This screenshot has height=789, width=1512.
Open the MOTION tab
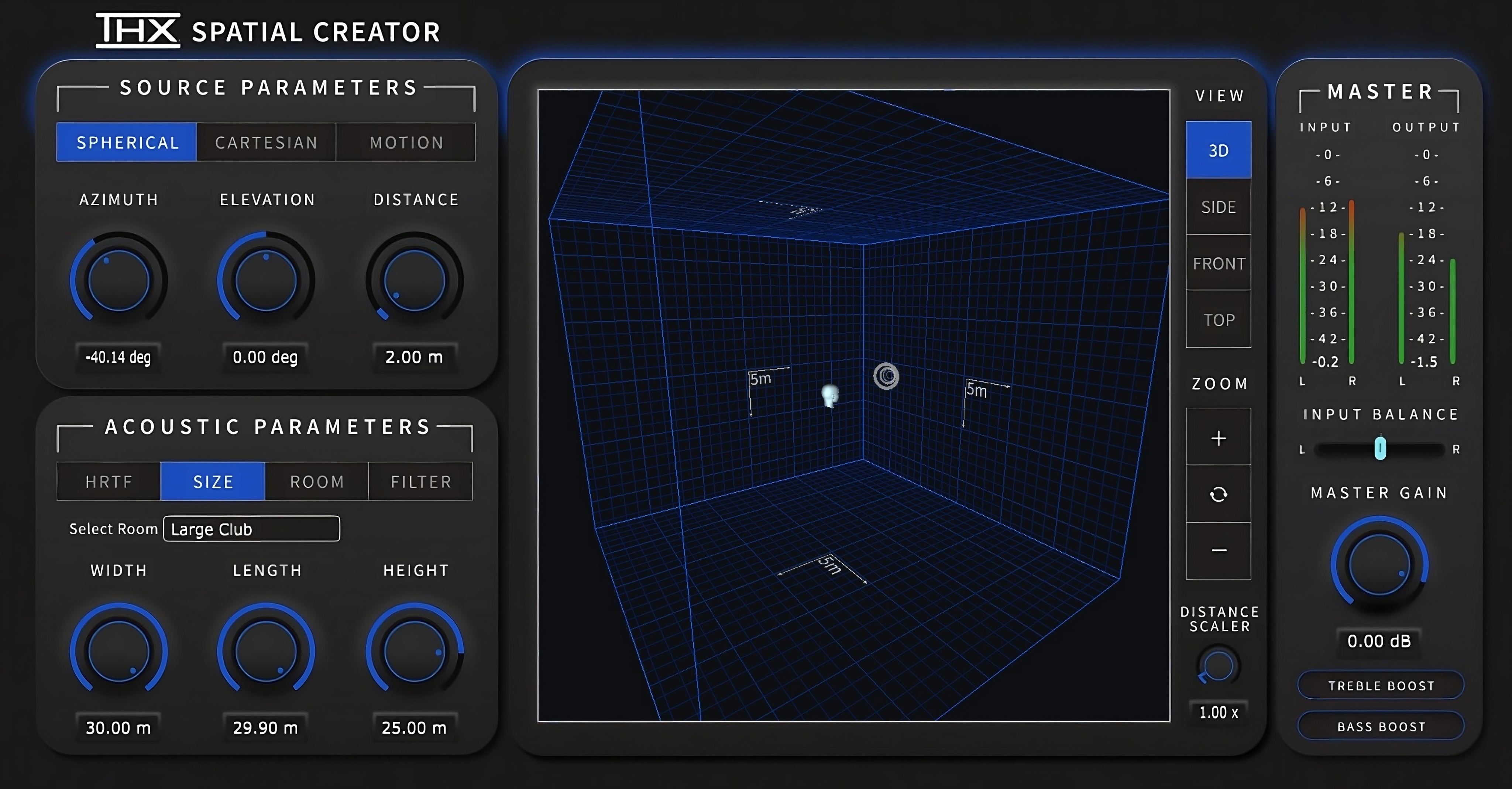406,142
